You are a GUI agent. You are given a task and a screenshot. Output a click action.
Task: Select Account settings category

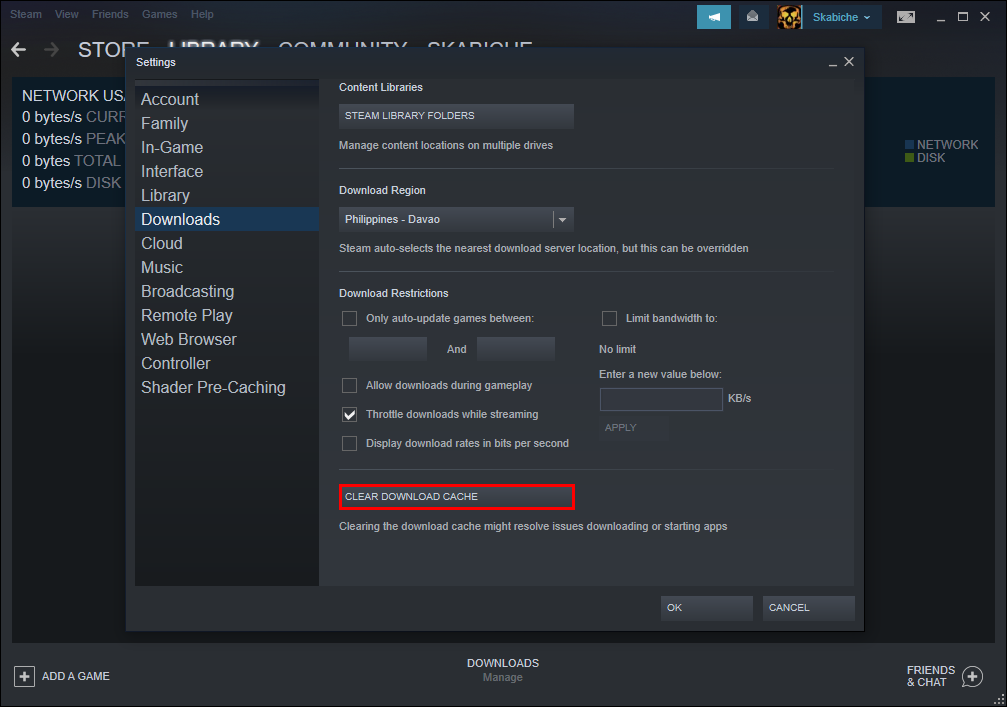[x=227, y=100]
